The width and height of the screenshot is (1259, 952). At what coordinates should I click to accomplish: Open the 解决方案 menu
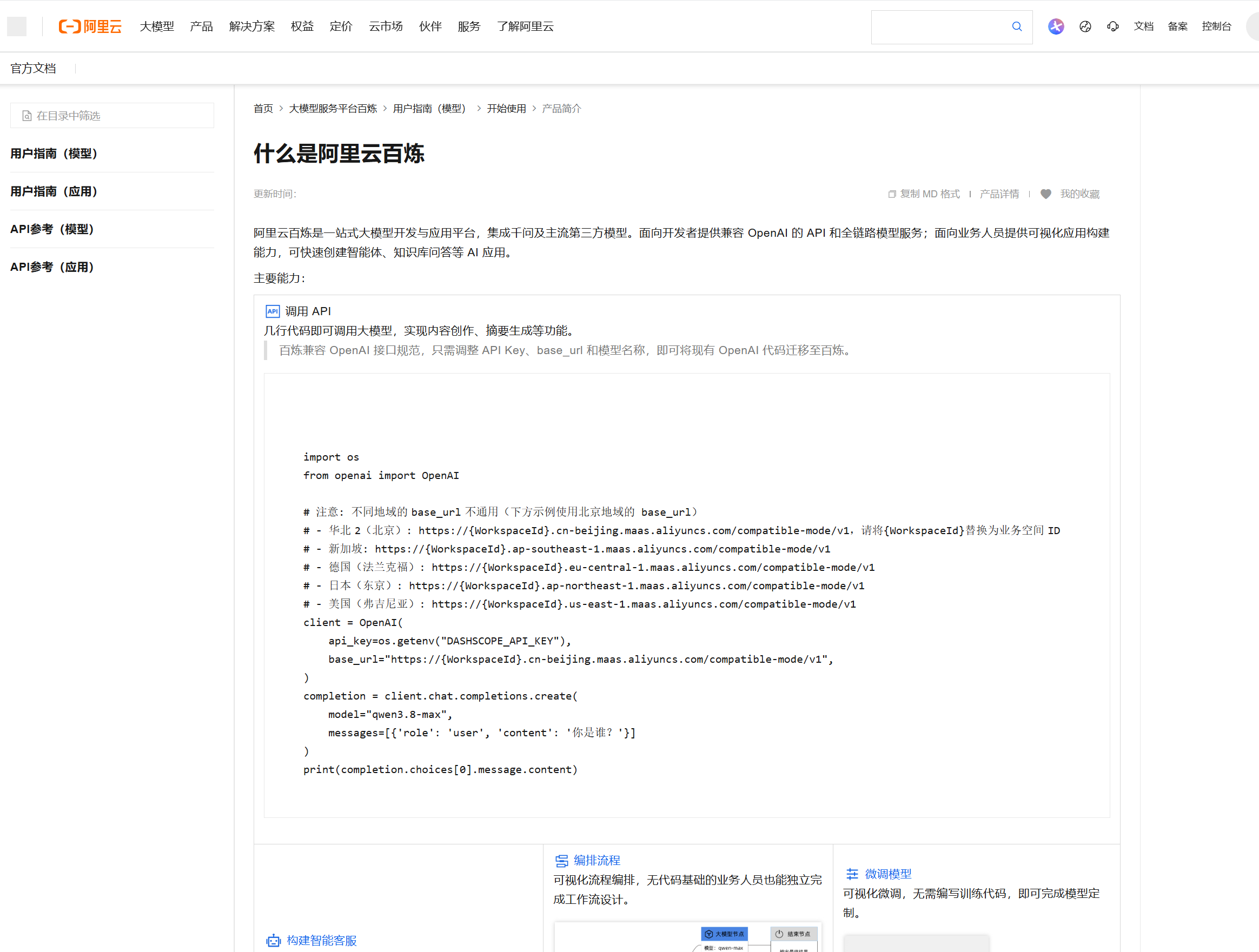(x=252, y=26)
